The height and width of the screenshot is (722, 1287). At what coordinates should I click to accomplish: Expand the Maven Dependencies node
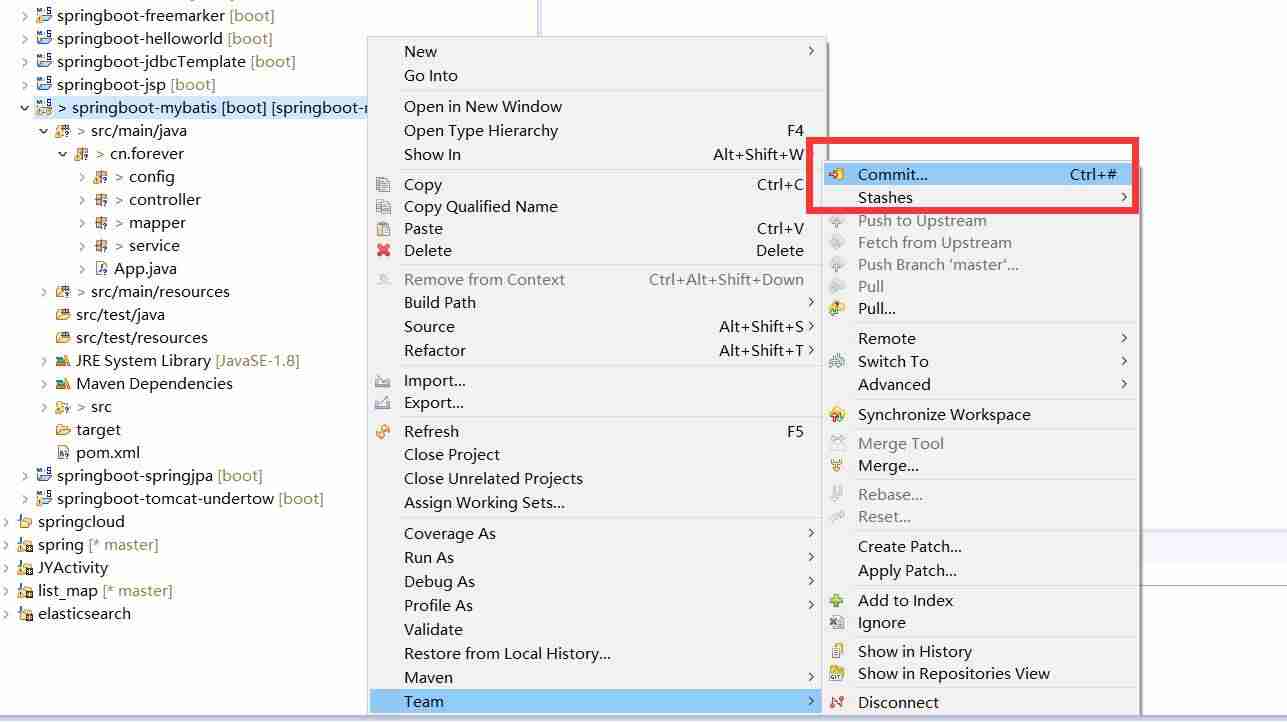[x=44, y=384]
